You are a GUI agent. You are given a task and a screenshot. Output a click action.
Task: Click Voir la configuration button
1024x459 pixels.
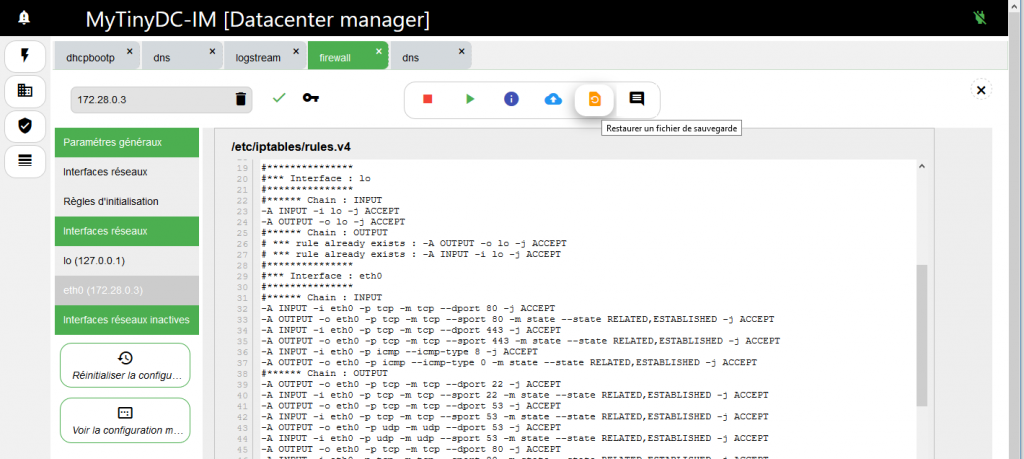[x=125, y=420]
